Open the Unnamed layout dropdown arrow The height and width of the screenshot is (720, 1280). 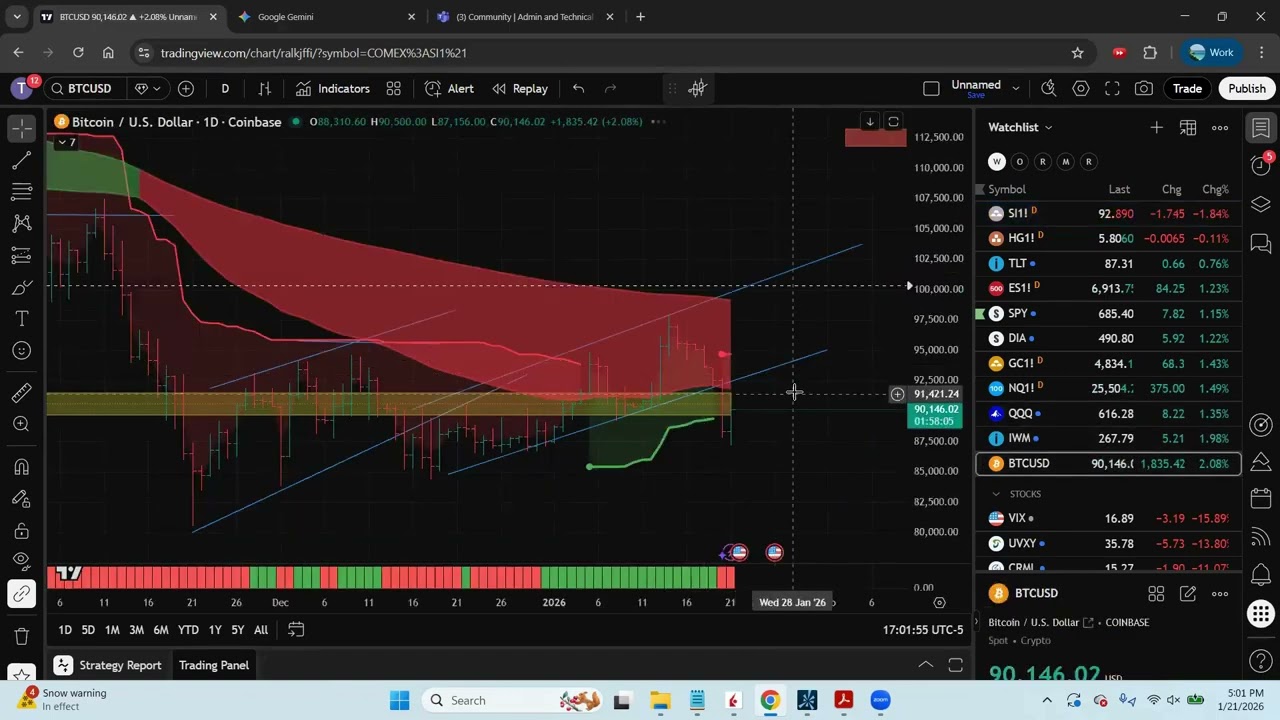tap(1016, 89)
